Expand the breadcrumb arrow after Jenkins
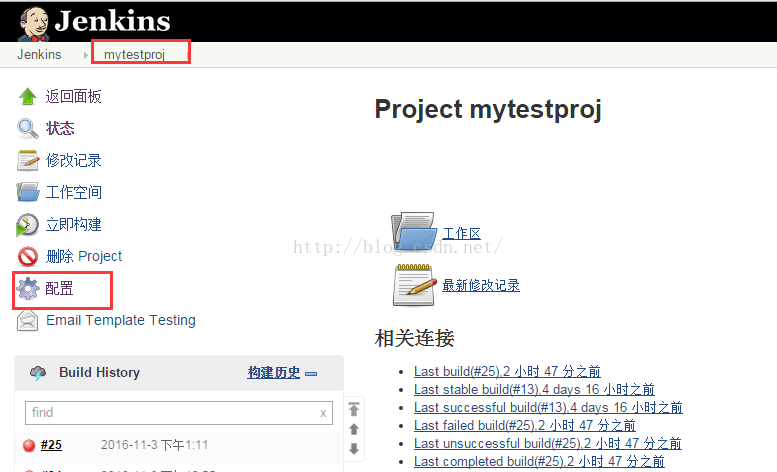 (85, 55)
